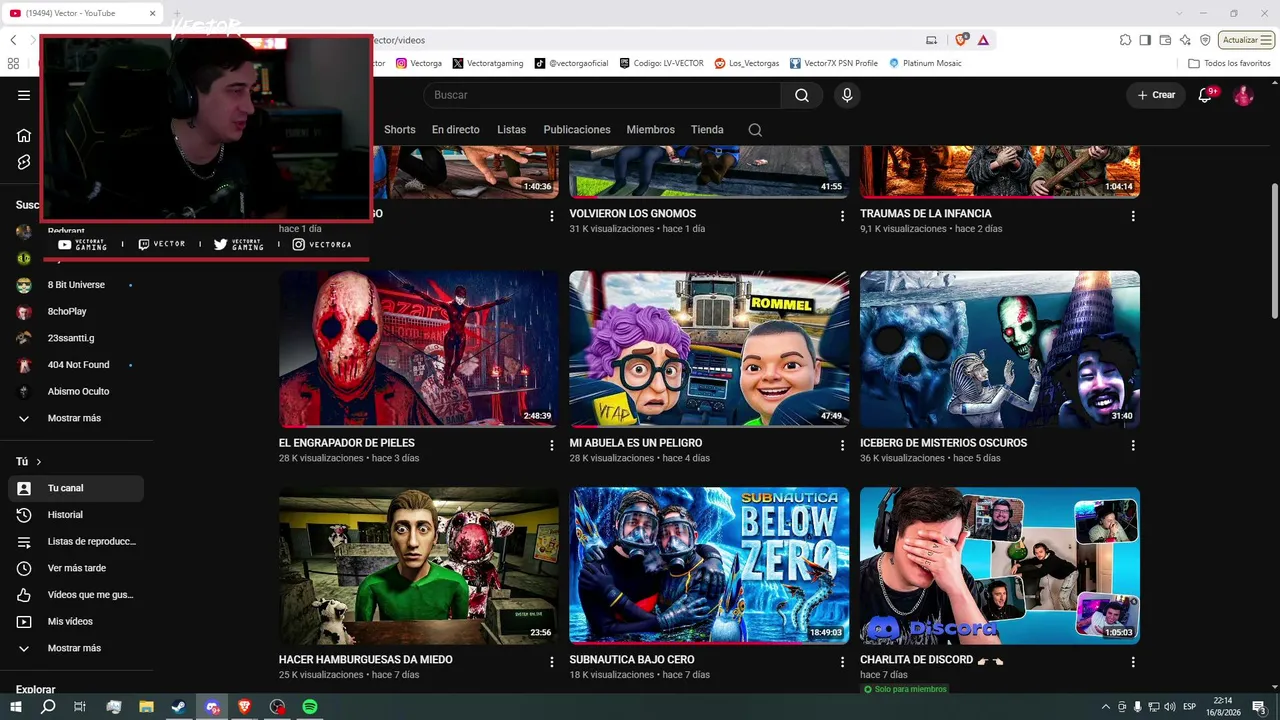Open options for CHARLITA DE DISCORD video
Viewport: 1280px width, 720px height.
coord(1133,662)
